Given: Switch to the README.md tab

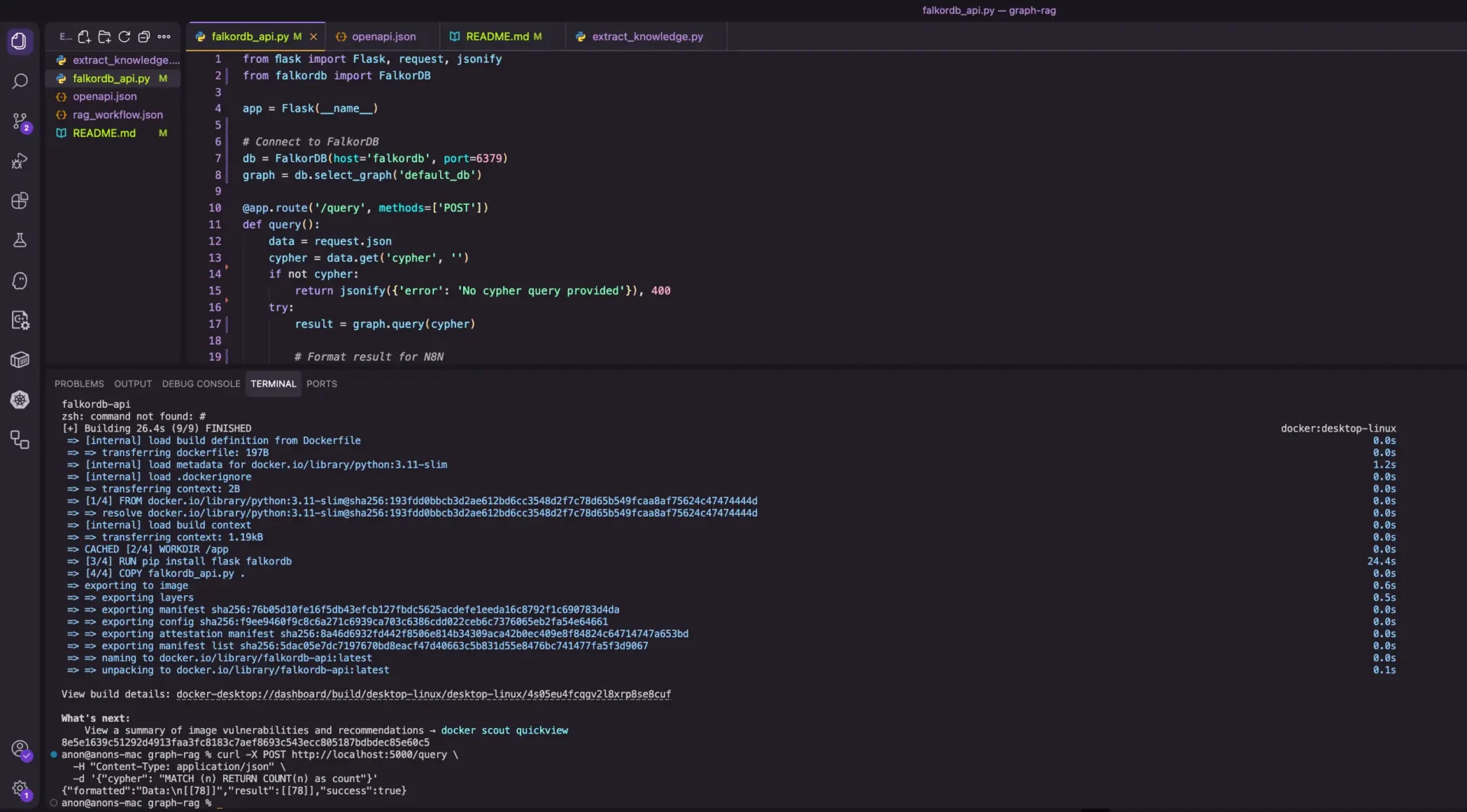Looking at the screenshot, I should click(x=497, y=36).
